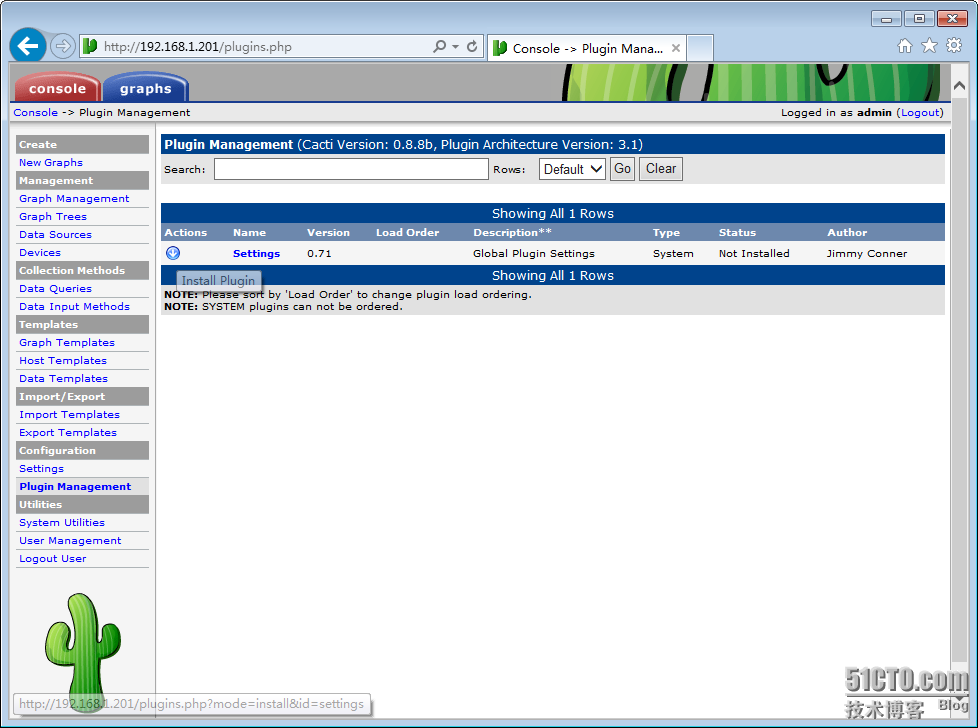Open Data Templates in sidebar
978x728 pixels.
[63, 379]
